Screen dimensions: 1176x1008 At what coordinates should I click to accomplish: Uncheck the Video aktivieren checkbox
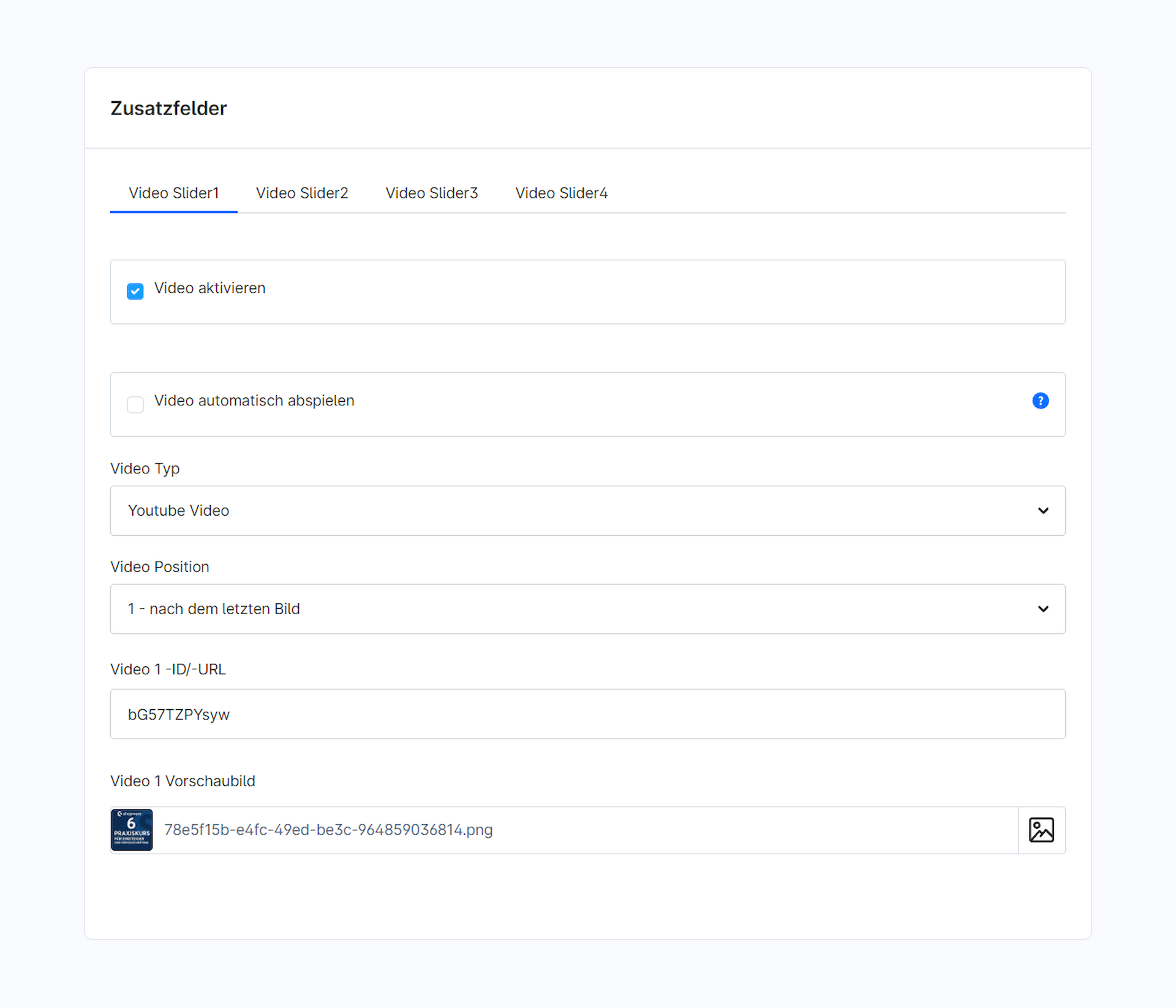point(135,291)
